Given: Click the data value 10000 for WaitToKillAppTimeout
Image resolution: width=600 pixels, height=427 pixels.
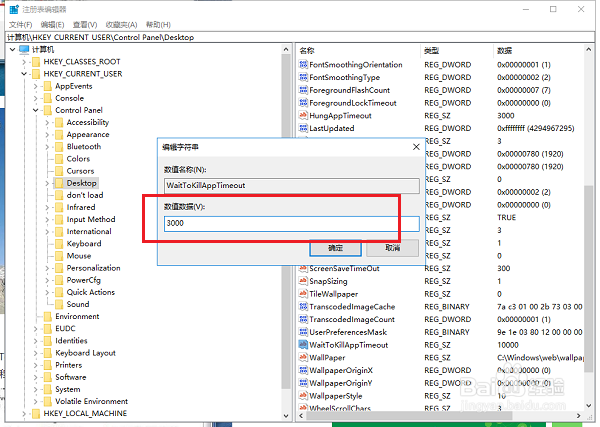Looking at the screenshot, I should click(x=508, y=345).
